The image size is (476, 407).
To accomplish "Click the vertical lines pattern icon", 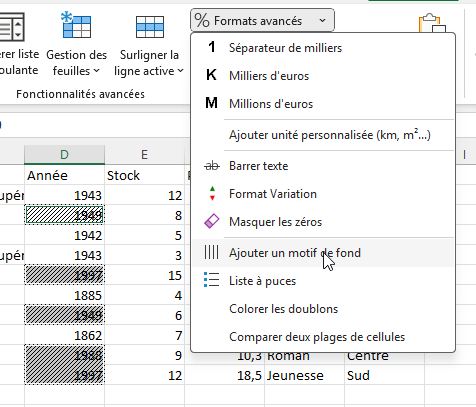I will click(211, 252).
